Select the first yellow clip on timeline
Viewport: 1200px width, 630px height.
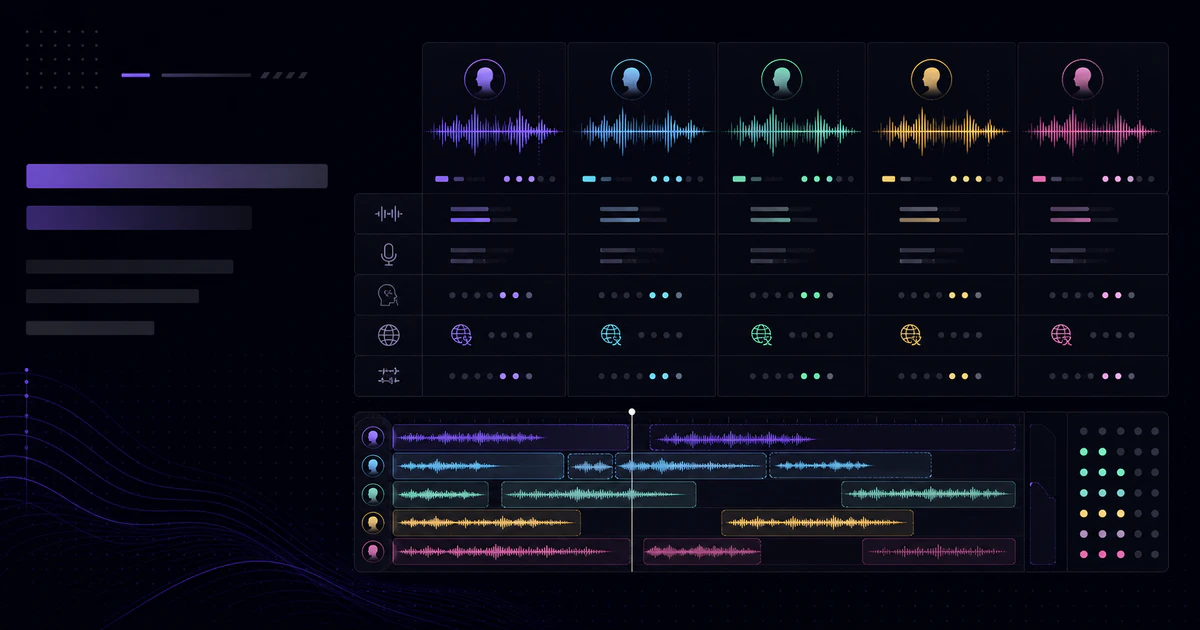(x=486, y=522)
